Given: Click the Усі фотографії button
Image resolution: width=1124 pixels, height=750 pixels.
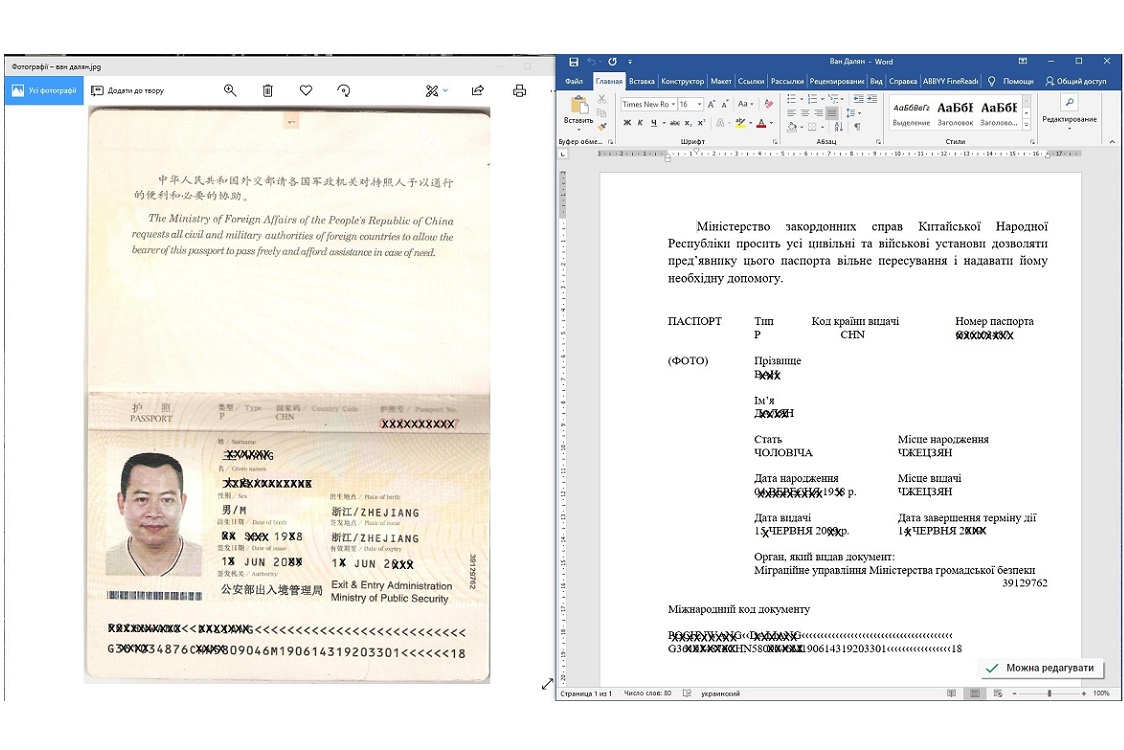Looking at the screenshot, I should tap(44, 91).
